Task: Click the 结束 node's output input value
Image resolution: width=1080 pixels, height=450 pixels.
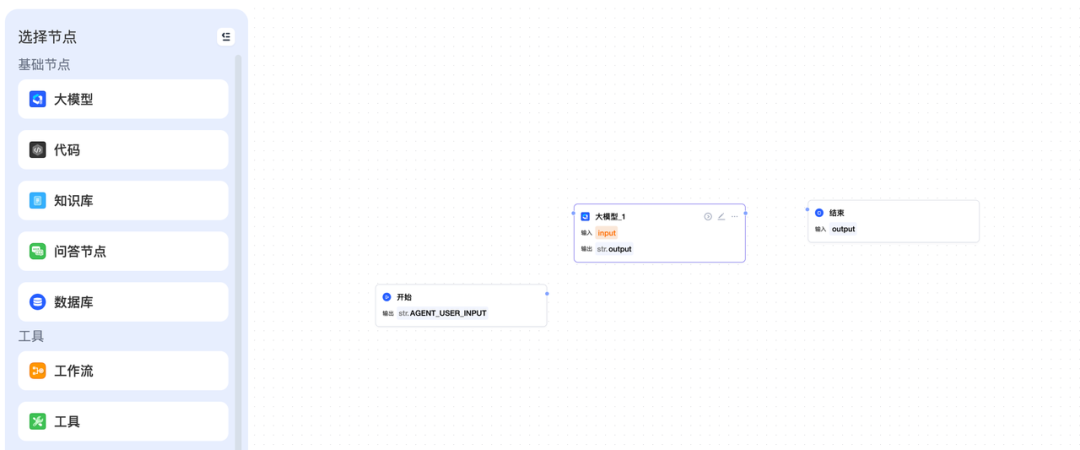Action: pyautogui.click(x=843, y=229)
